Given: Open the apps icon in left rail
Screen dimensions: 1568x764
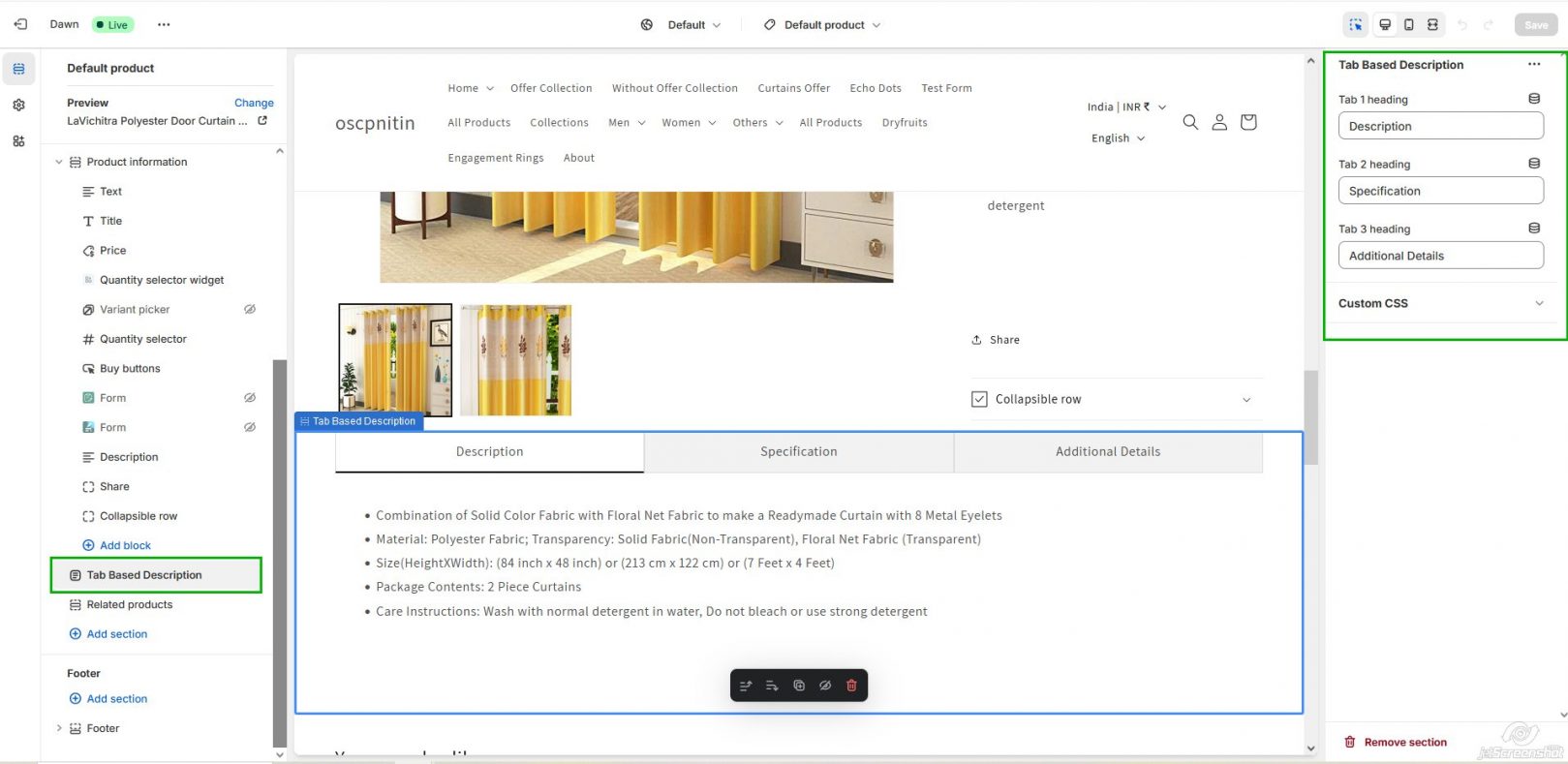Looking at the screenshot, I should (18, 141).
